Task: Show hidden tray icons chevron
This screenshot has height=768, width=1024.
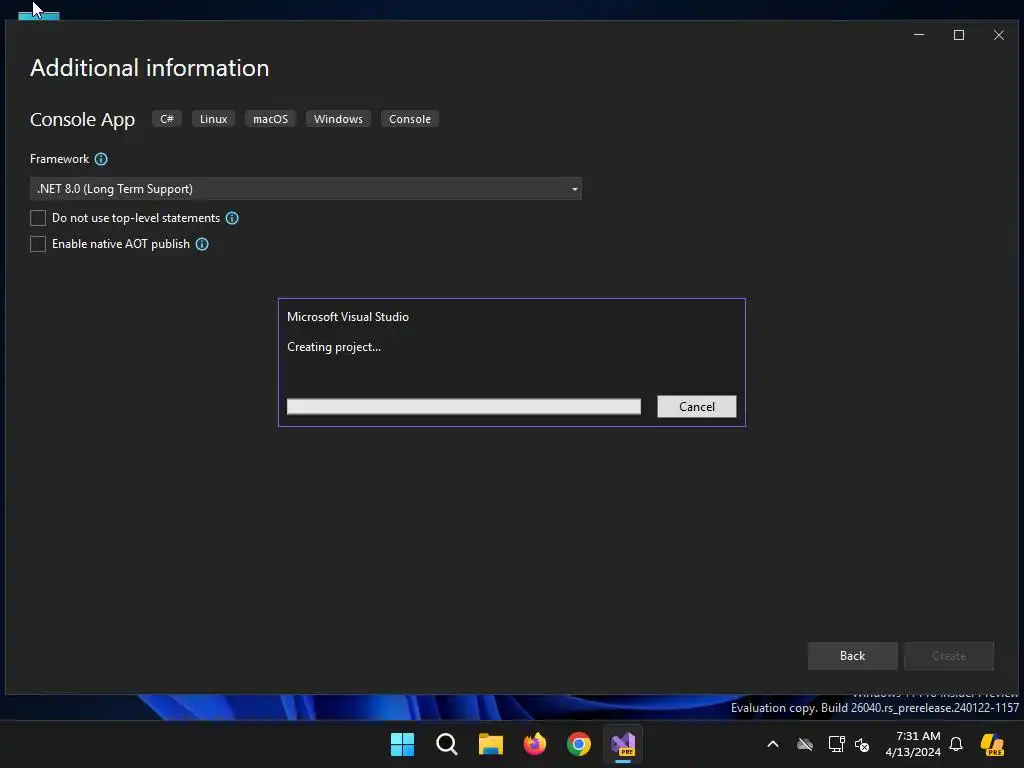Action: coord(773,744)
